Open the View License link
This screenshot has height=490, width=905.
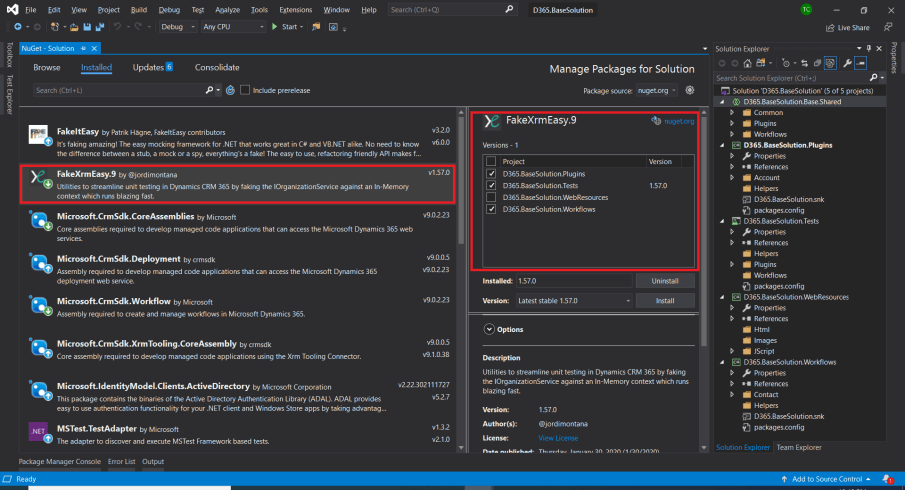point(558,437)
